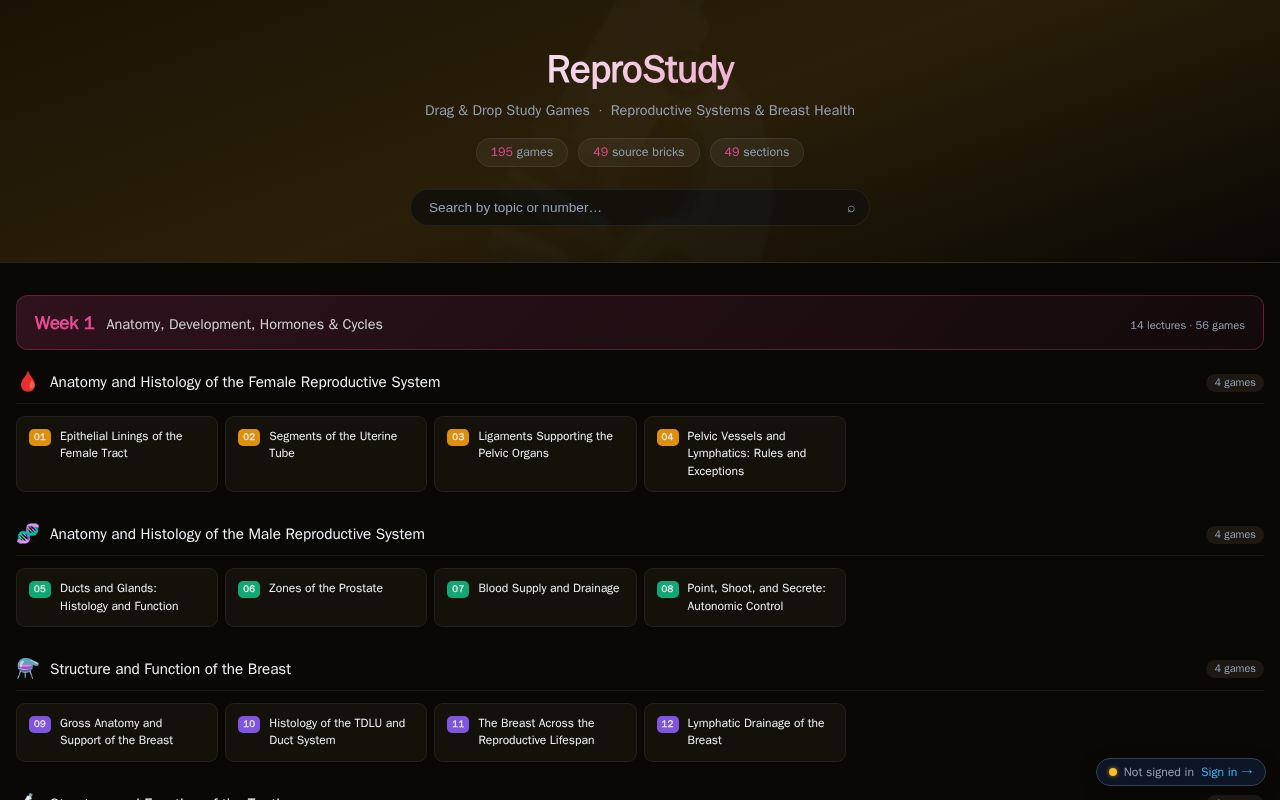Click the ReproStudy title
Image resolution: width=1280 pixels, height=800 pixels.
pyautogui.click(x=640, y=70)
